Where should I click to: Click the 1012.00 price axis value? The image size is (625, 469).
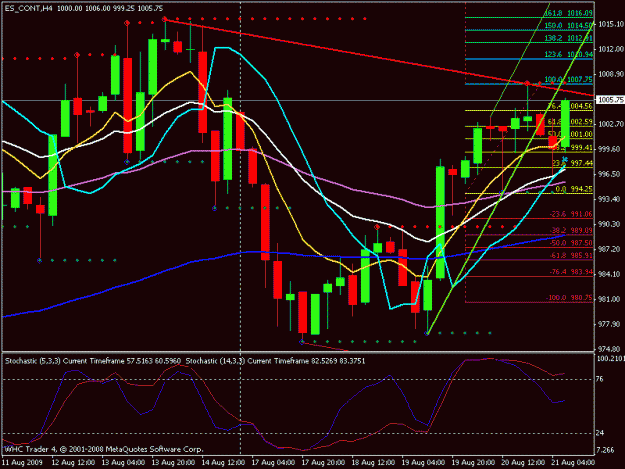click(611, 49)
